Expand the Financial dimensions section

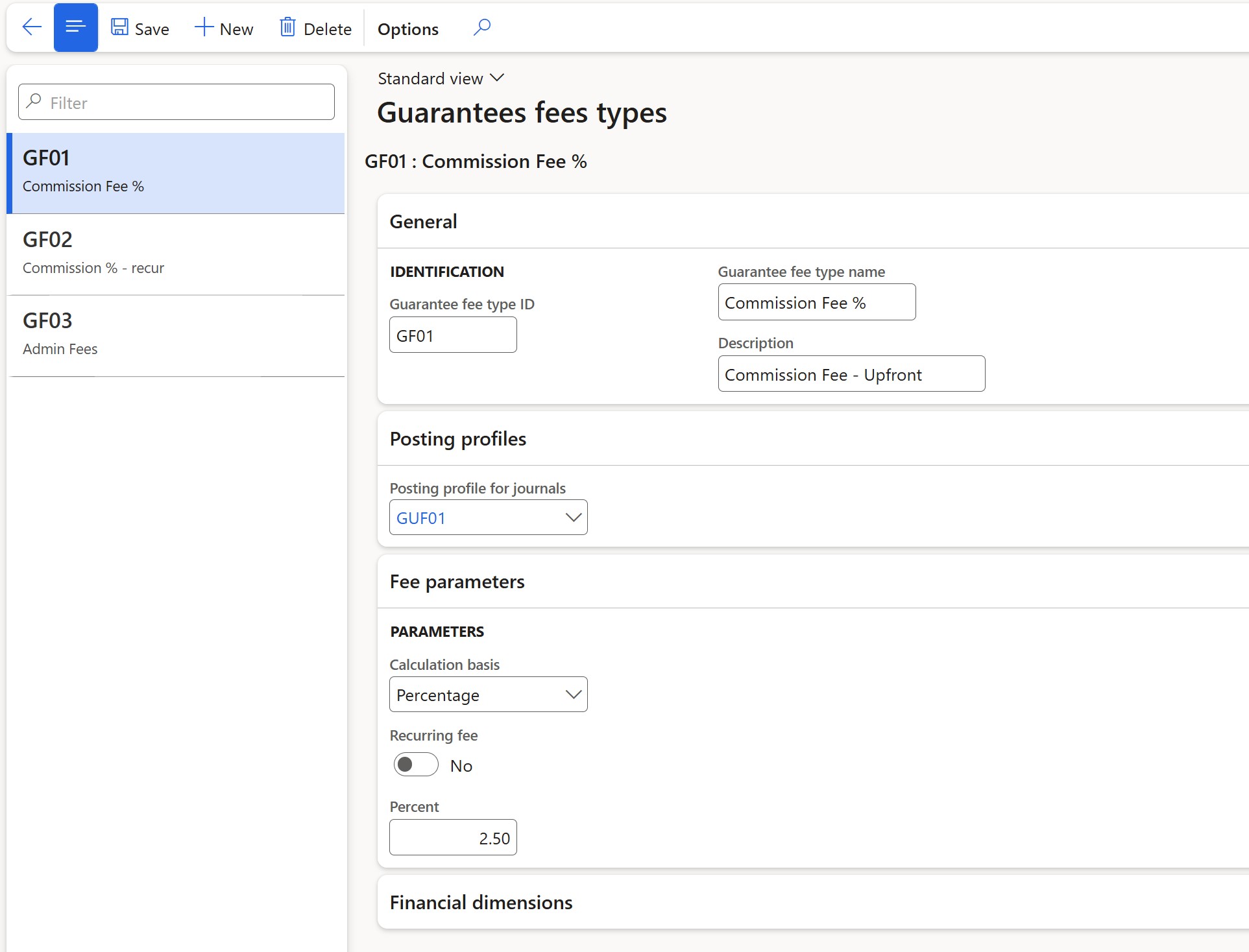tap(481, 903)
